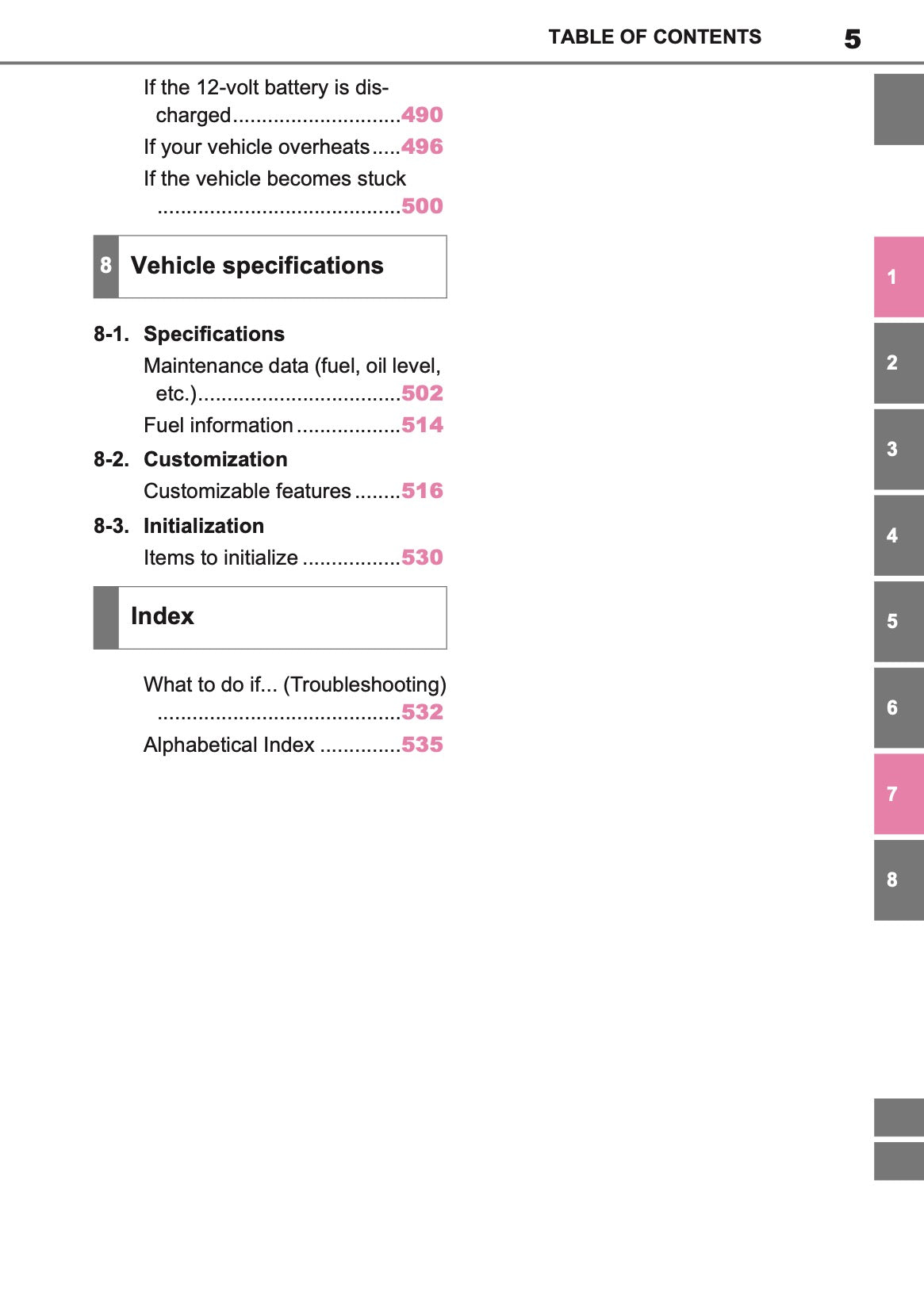Select chapter 1 side tab
Screen dimensions: 924x1311
tap(899, 277)
